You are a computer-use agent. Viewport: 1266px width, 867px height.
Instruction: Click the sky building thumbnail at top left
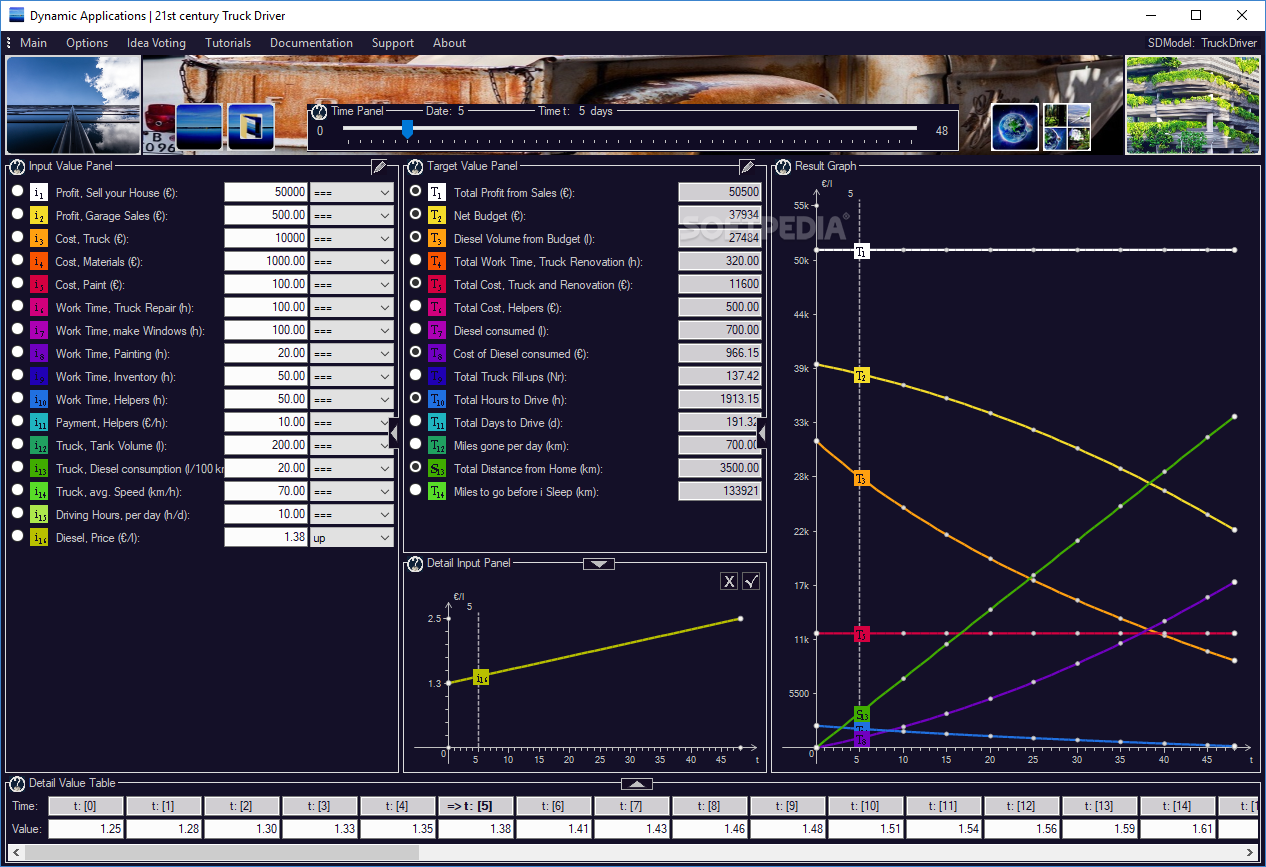click(x=73, y=105)
